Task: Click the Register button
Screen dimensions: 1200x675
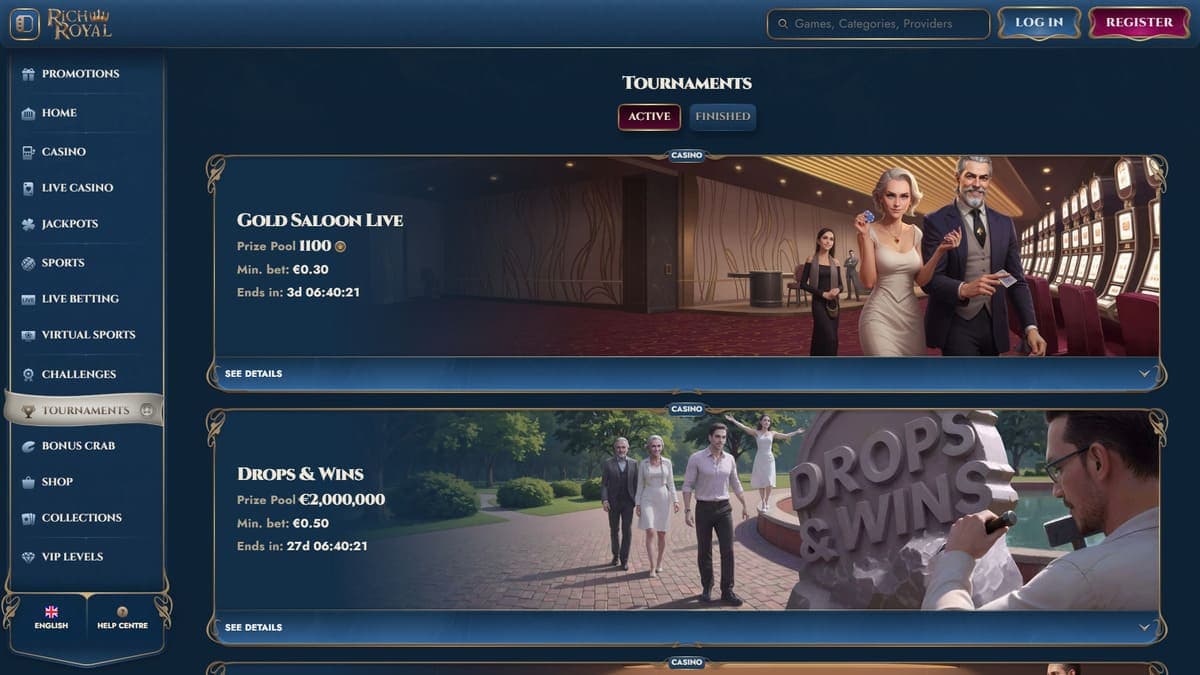Action: 1139,23
